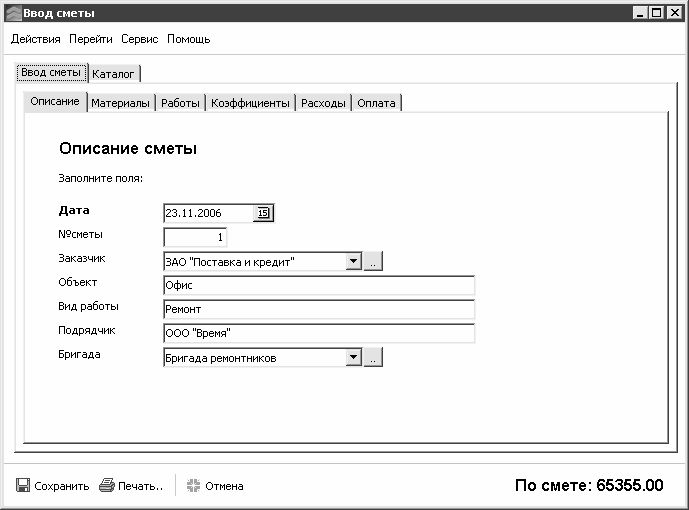The height and width of the screenshot is (510, 689).
Task: Select the Коэффициенты tab
Action: (250, 103)
